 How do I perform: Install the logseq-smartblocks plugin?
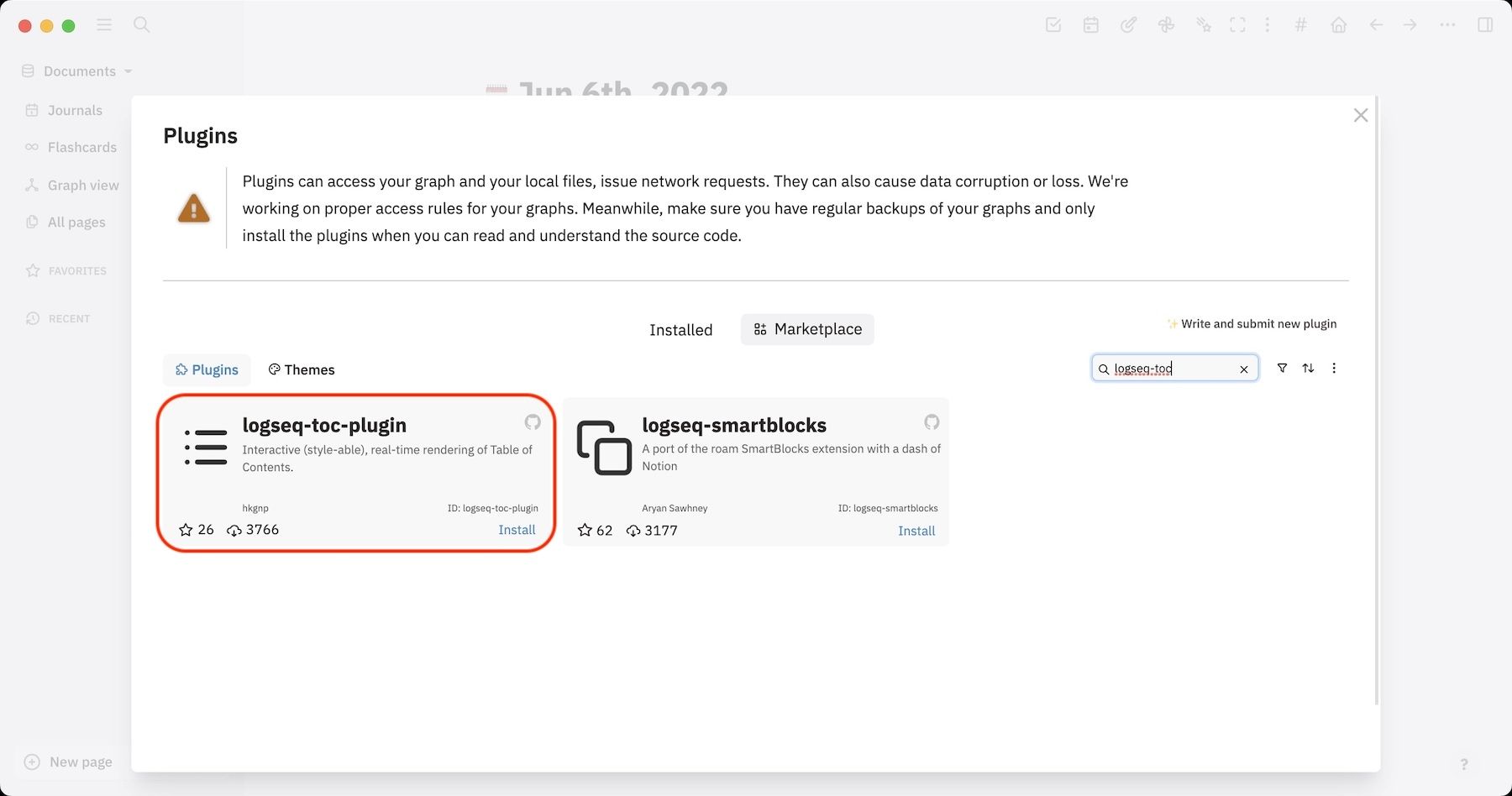(x=916, y=531)
